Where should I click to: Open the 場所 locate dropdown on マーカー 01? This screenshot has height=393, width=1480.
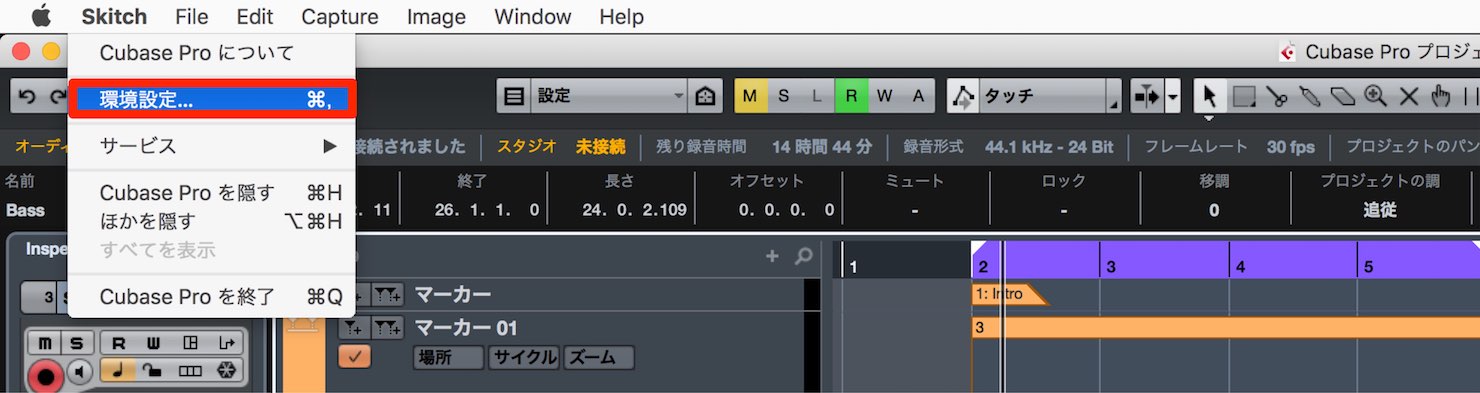click(x=448, y=357)
